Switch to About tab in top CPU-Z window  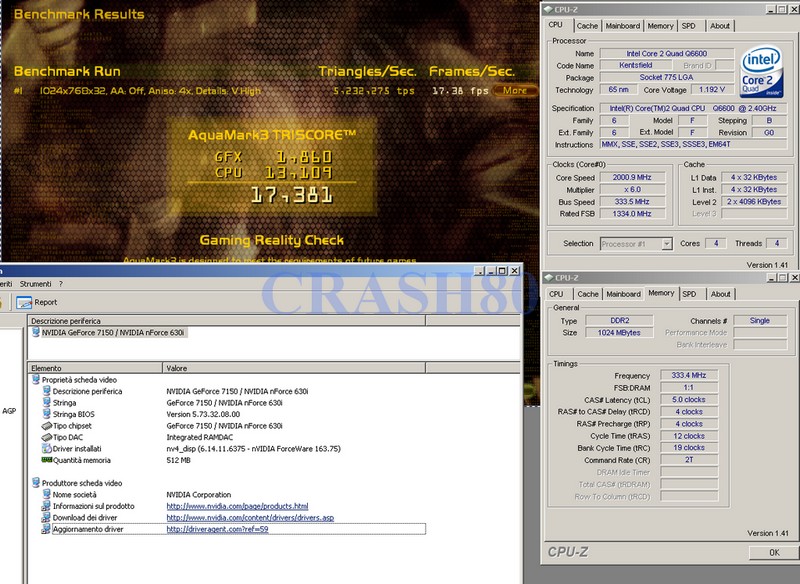pyautogui.click(x=720, y=26)
